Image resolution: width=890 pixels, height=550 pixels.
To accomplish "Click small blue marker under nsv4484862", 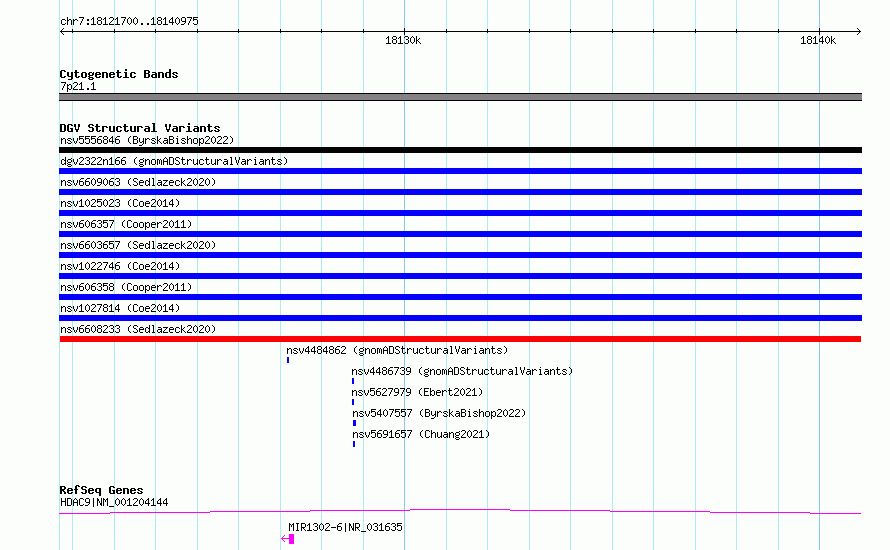I will pyautogui.click(x=288, y=360).
